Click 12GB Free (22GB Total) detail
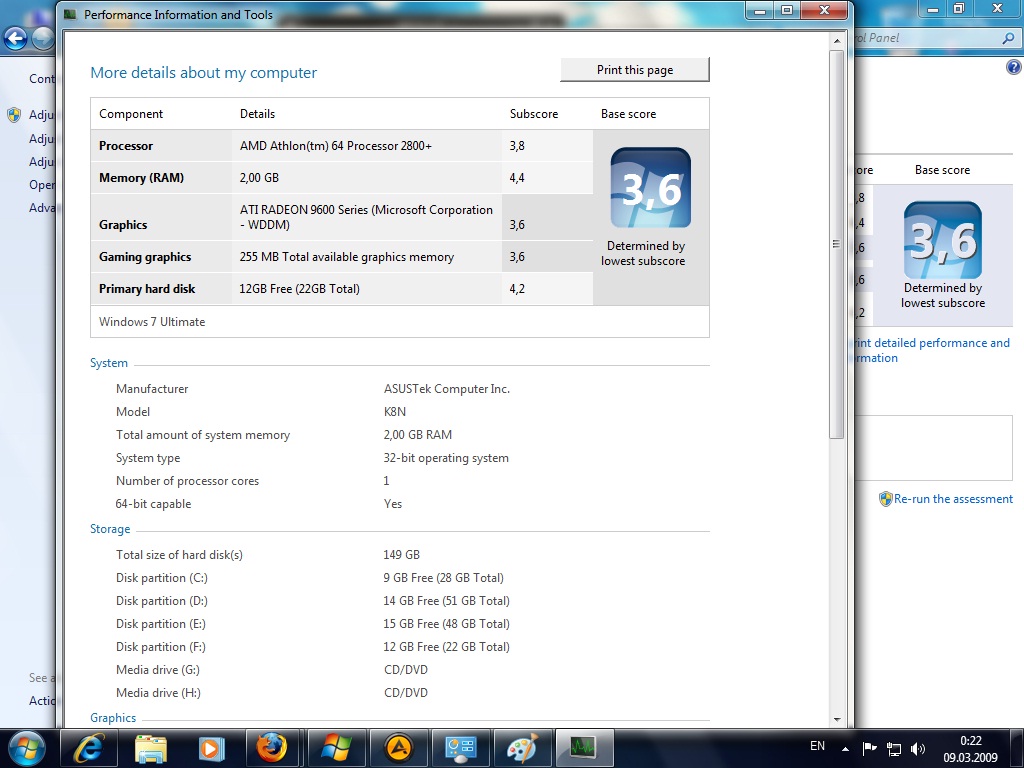The width and height of the screenshot is (1024, 768). [x=300, y=289]
